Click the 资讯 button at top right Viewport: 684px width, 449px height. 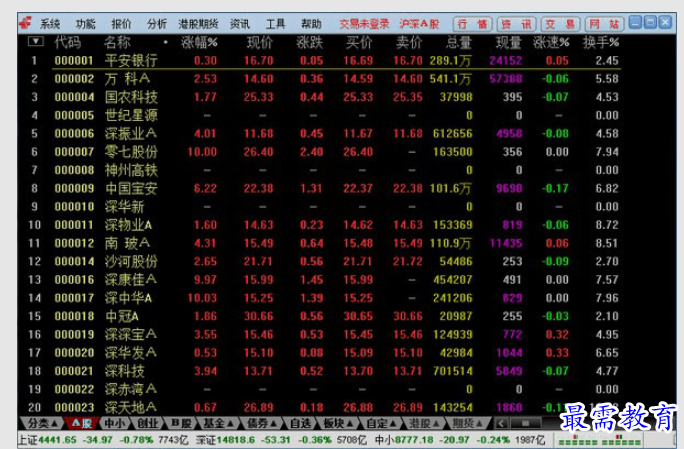click(x=516, y=24)
